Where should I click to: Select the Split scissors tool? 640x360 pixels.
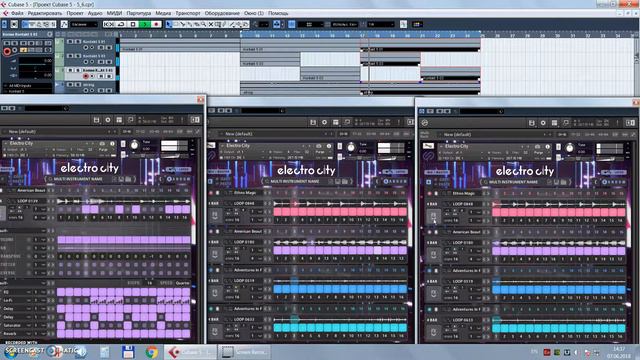183,24
